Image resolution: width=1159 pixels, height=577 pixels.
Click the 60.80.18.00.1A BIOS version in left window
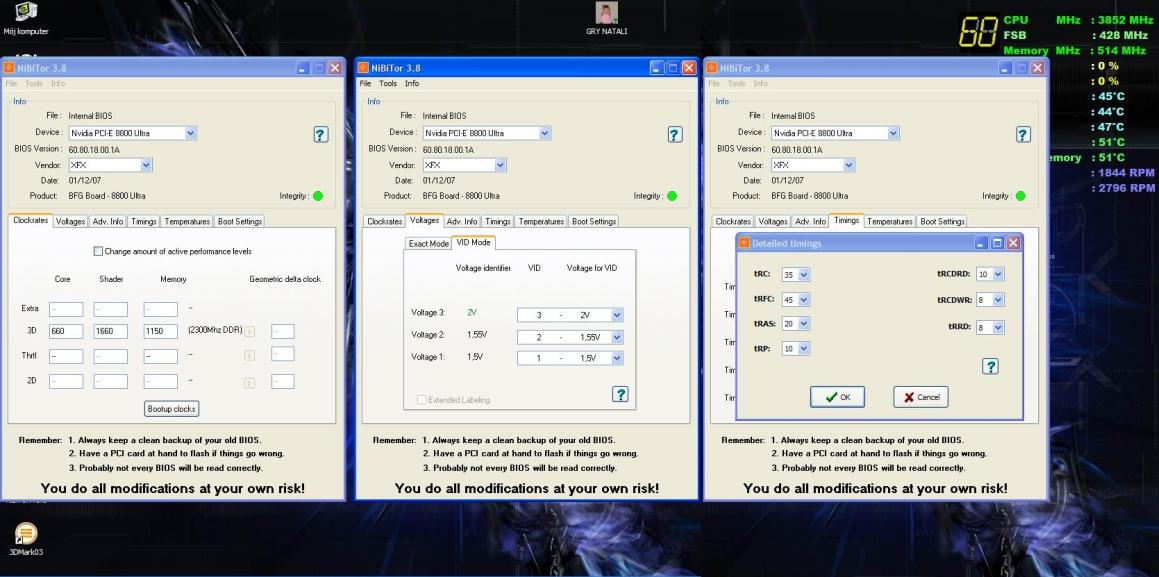93,149
